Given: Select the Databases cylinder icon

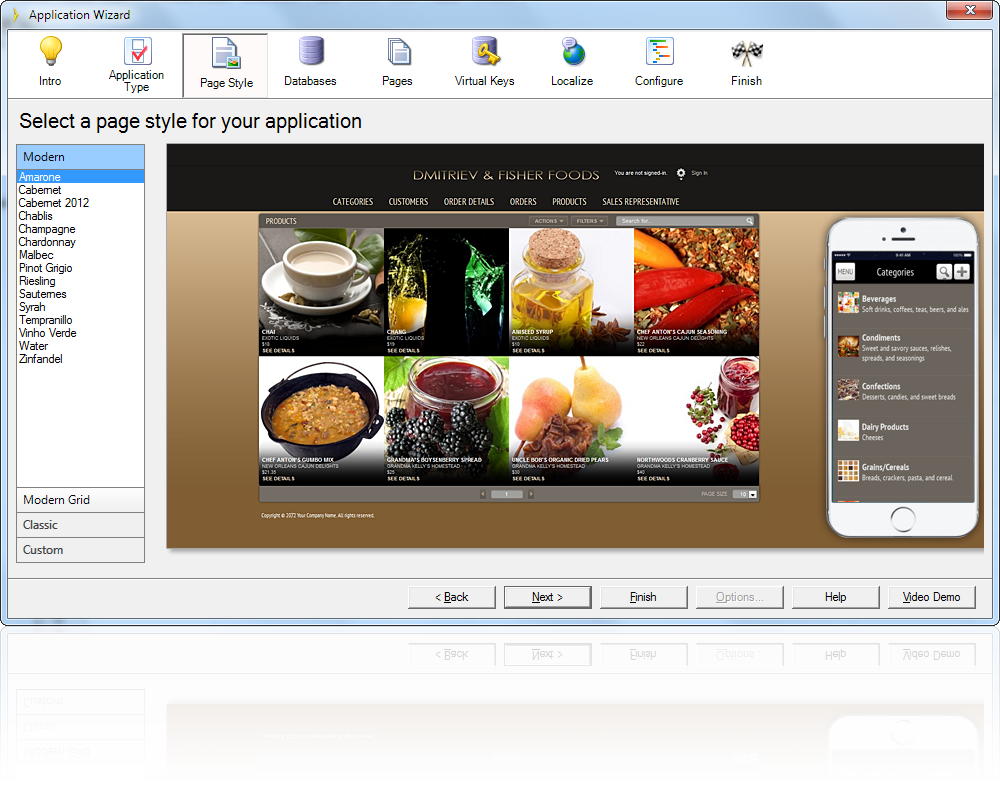Looking at the screenshot, I should point(310,52).
